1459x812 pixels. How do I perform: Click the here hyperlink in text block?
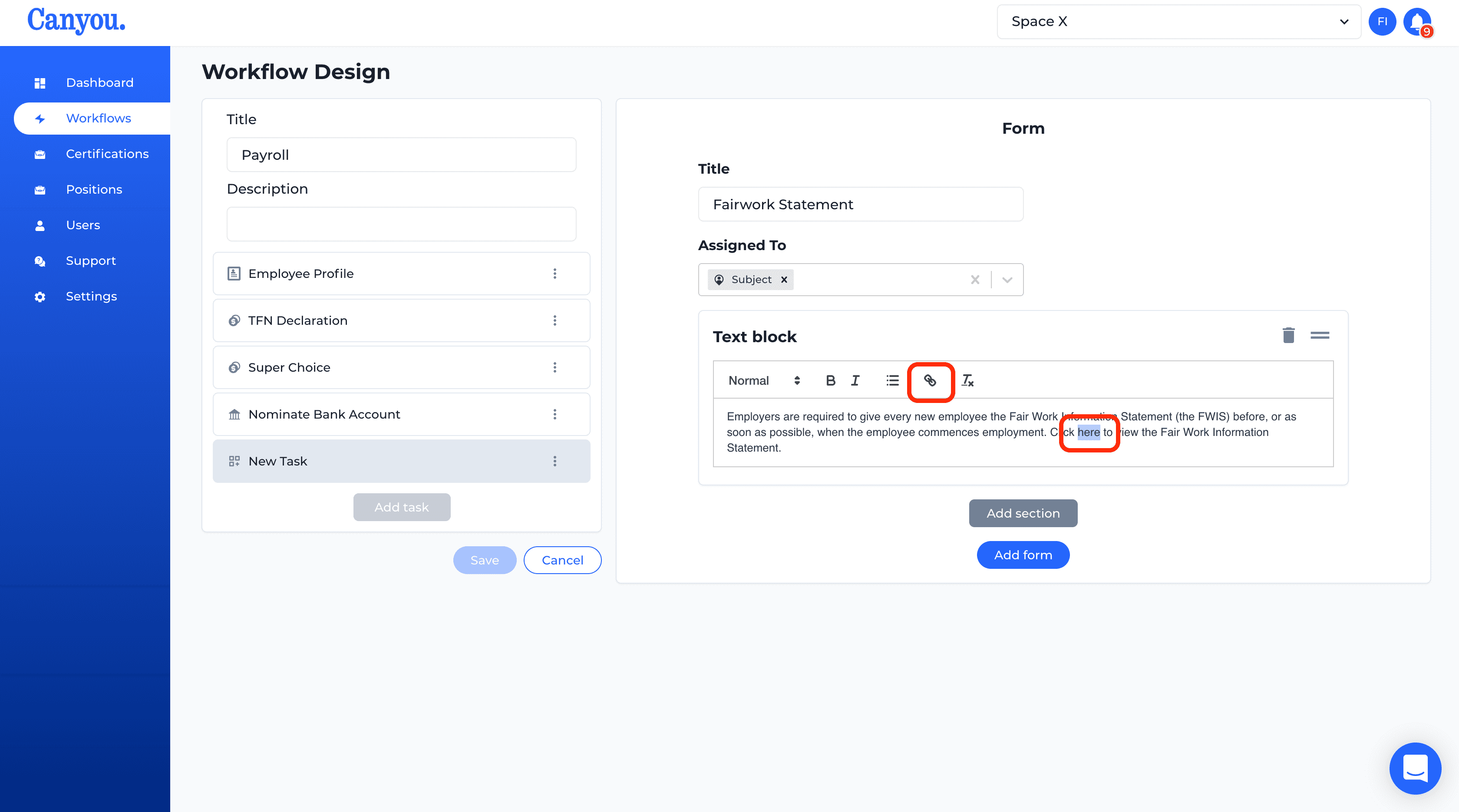pyautogui.click(x=1088, y=432)
